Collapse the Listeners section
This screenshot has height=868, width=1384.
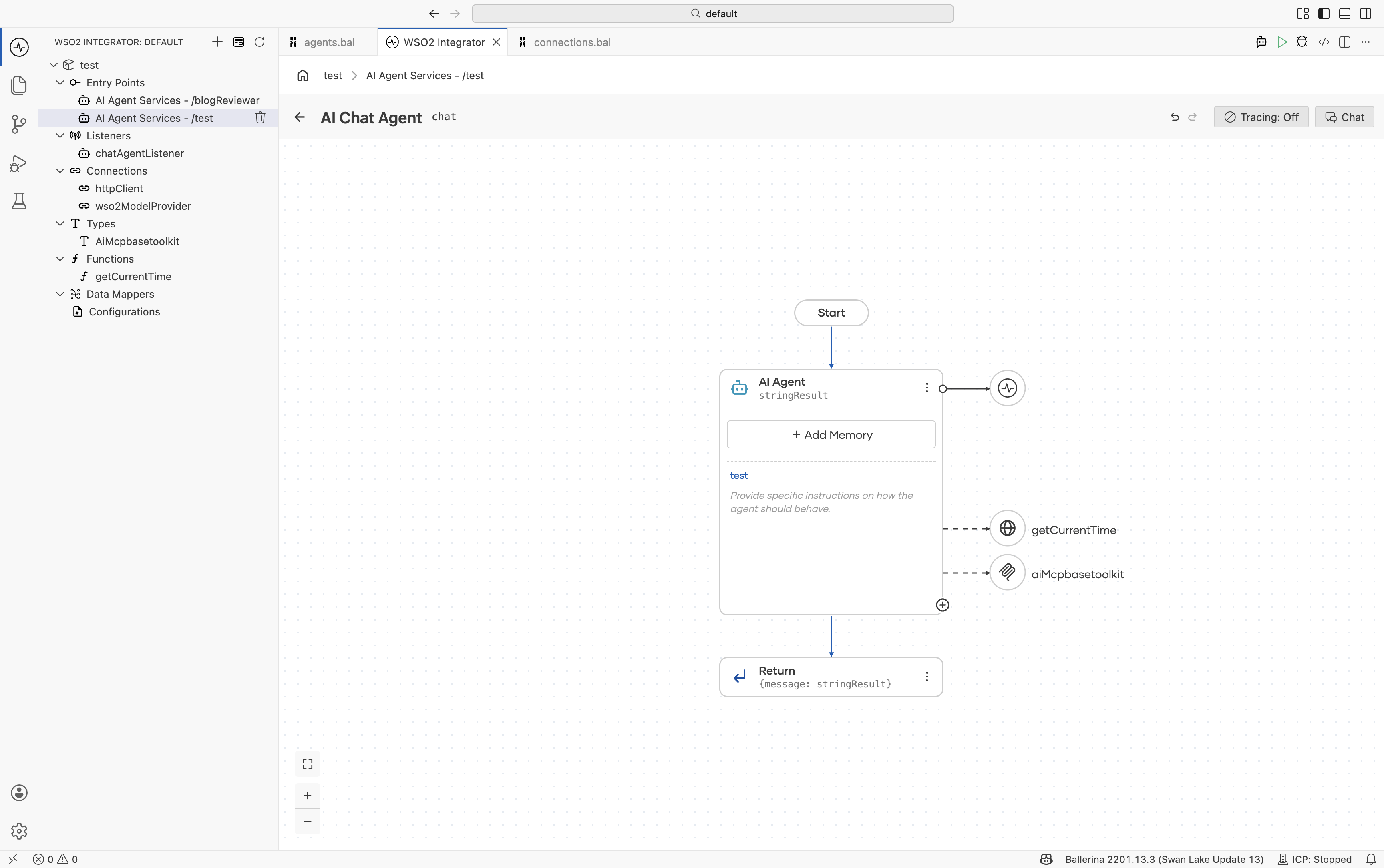[60, 135]
